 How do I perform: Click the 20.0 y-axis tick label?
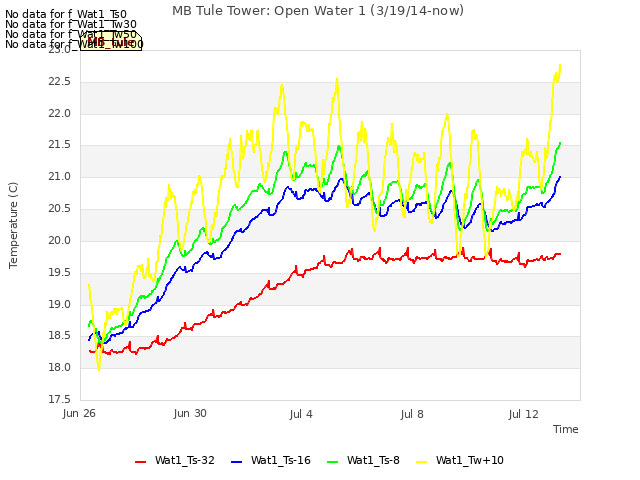(x=59, y=240)
